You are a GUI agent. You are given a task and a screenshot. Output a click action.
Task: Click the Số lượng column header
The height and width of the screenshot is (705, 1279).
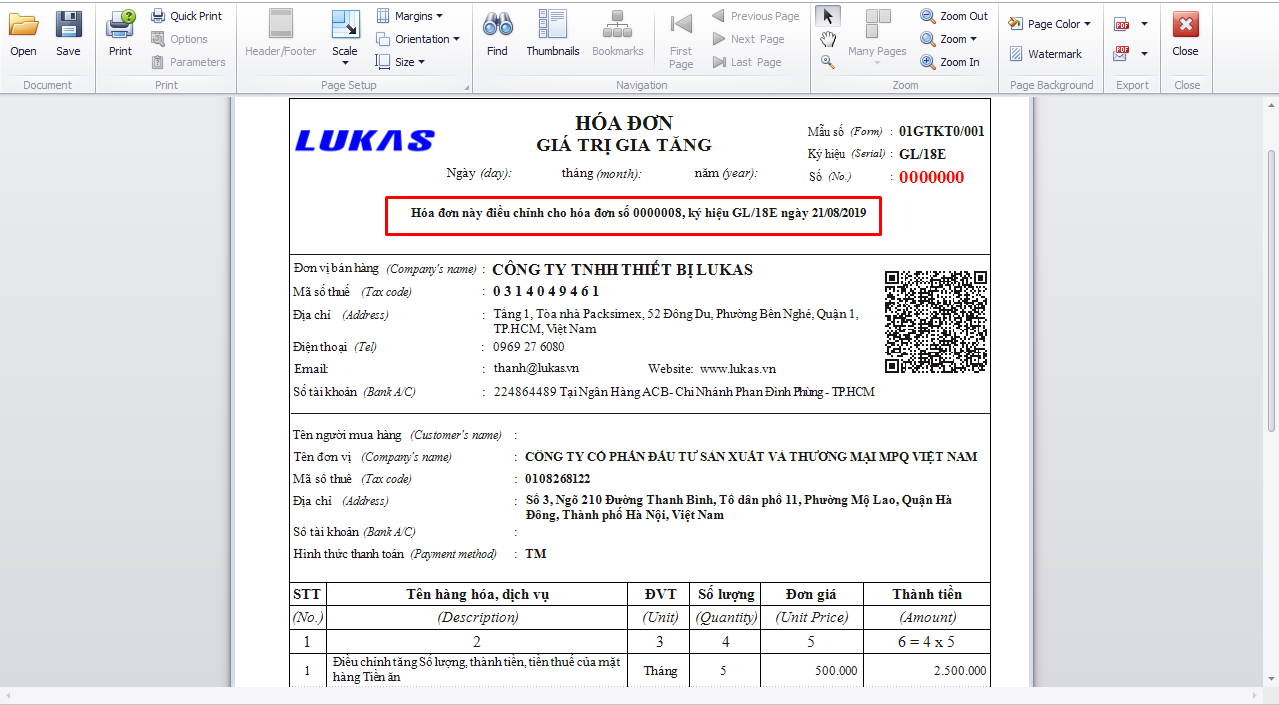pos(725,594)
